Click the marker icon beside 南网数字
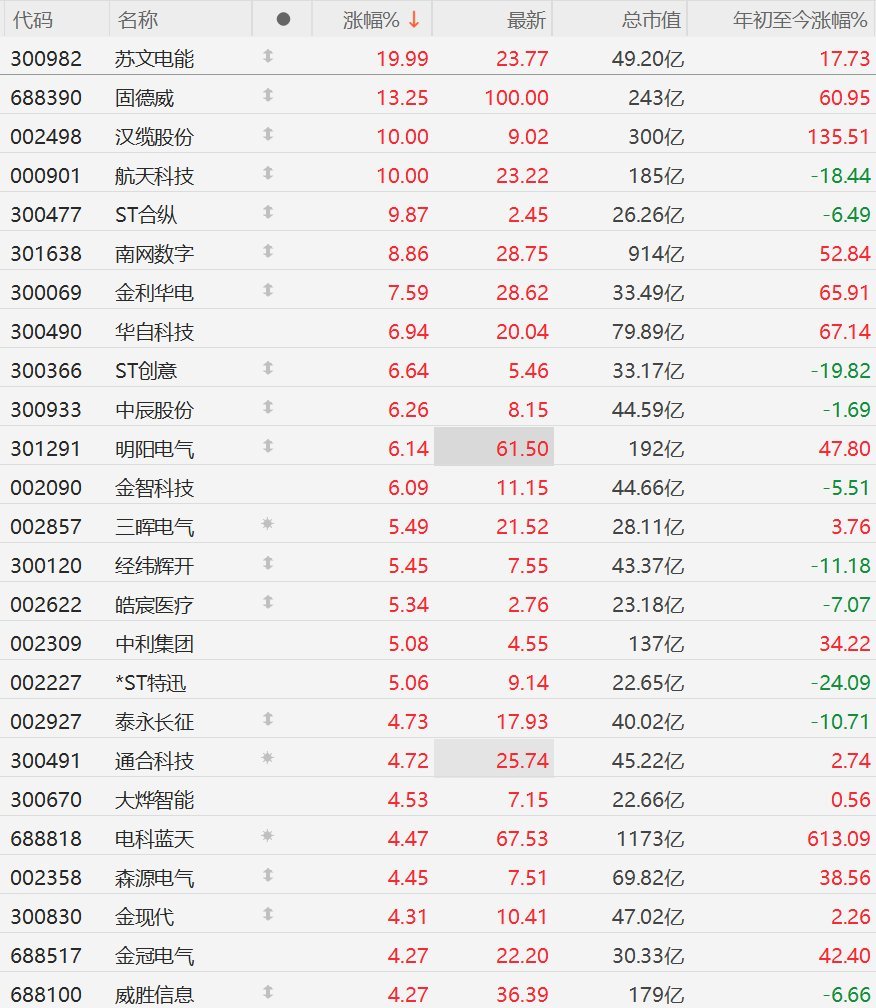 [268, 251]
